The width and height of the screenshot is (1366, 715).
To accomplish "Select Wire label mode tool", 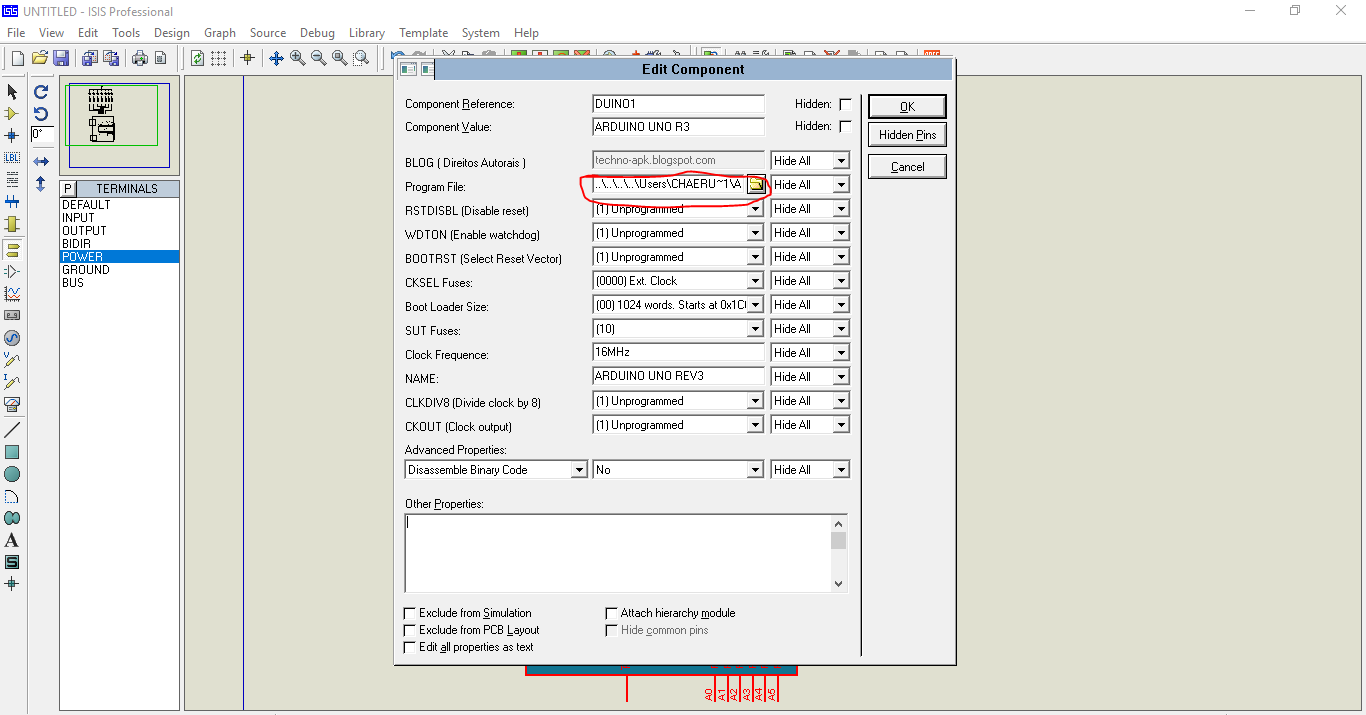I will [x=12, y=158].
